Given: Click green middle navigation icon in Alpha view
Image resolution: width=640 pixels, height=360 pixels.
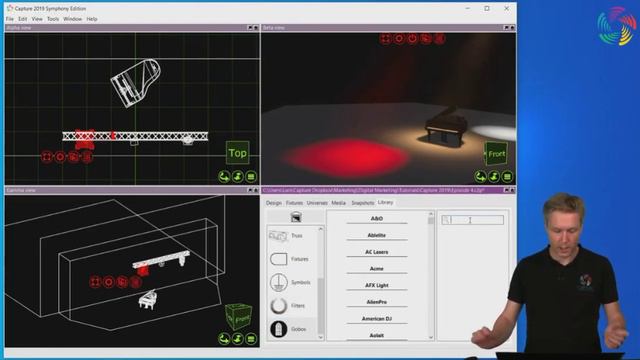Looking at the screenshot, I should 238,177.
